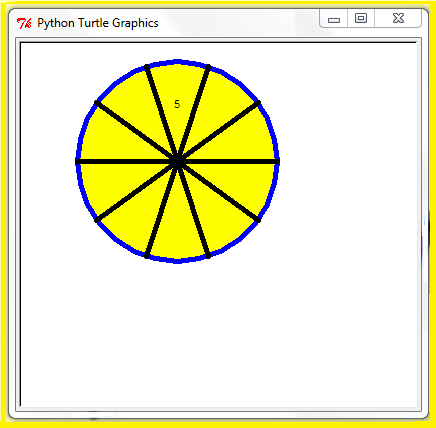Click the red Tk feather icon in title bar

[x=24, y=23]
